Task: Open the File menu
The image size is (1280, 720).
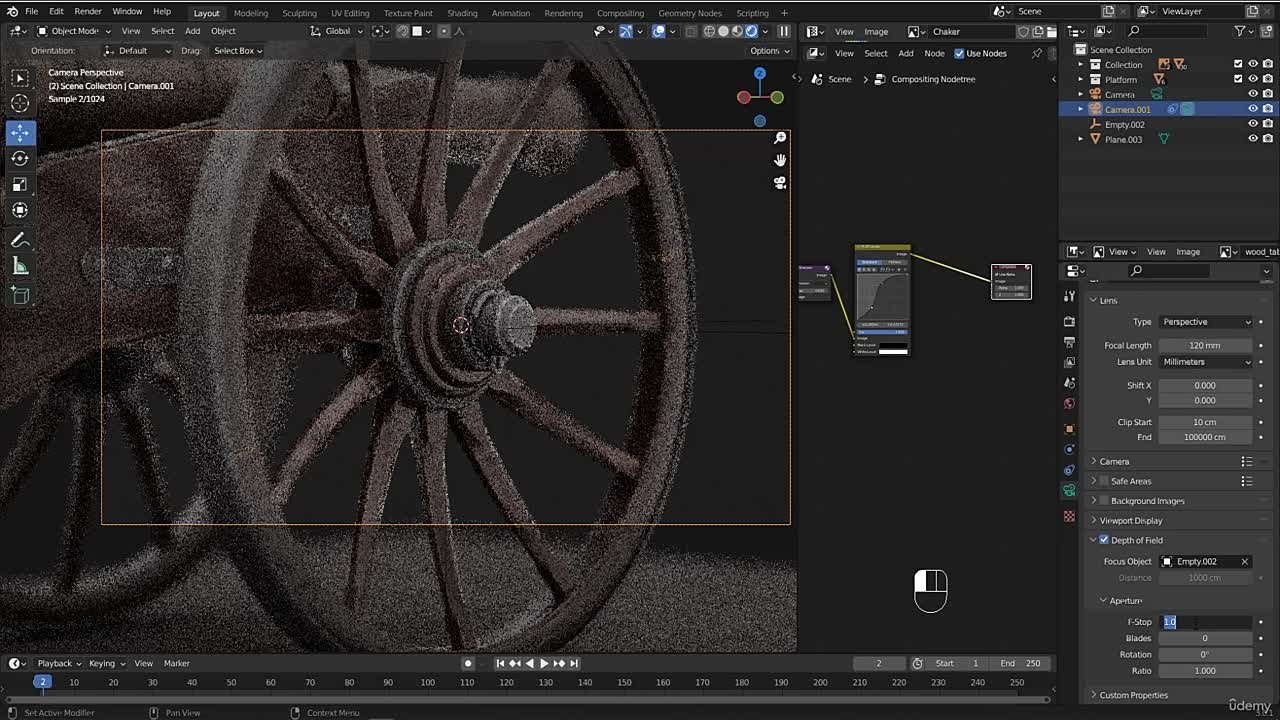Action: pos(31,11)
